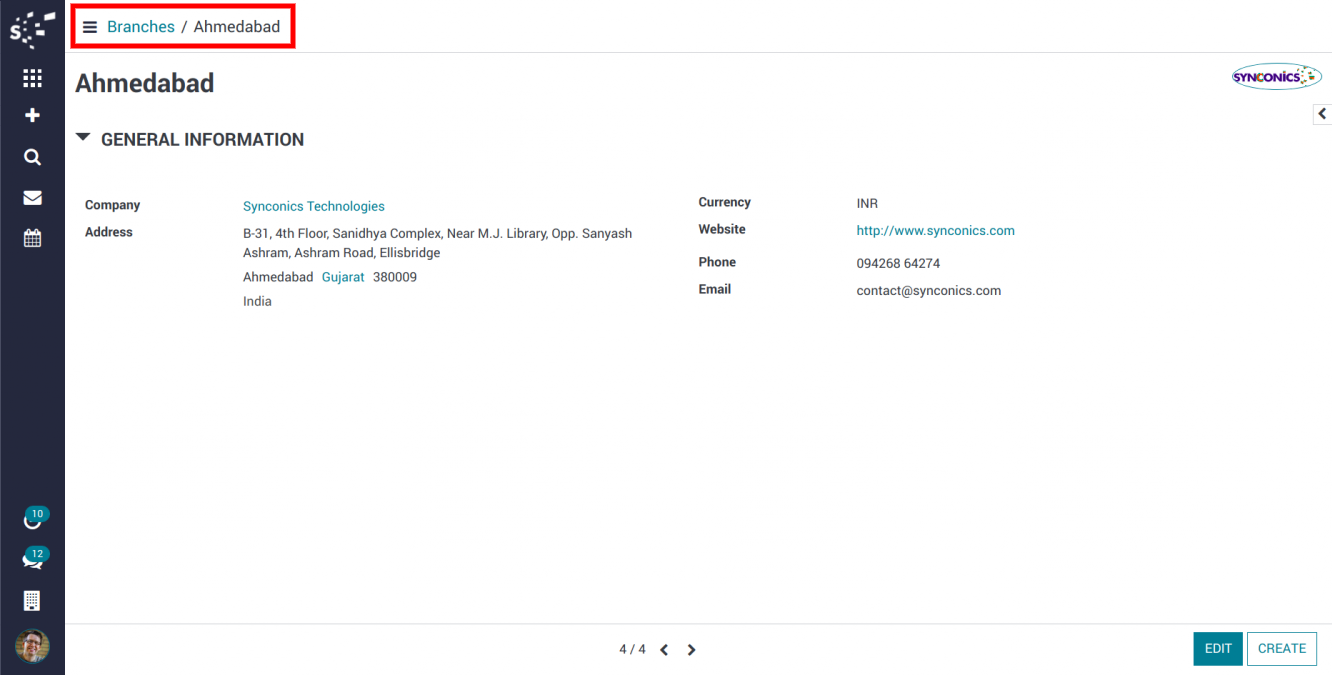Click the Edit button

pyautogui.click(x=1217, y=649)
